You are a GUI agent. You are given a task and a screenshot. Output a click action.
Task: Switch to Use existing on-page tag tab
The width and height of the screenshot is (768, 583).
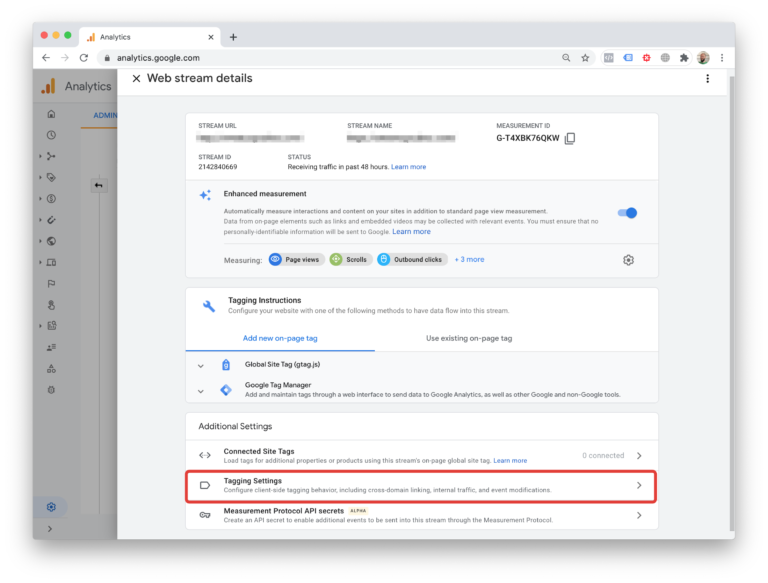pos(469,339)
